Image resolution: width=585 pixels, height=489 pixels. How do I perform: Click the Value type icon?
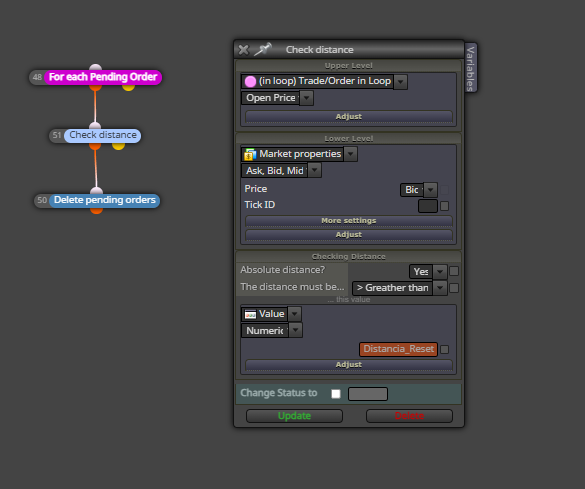pos(250,314)
